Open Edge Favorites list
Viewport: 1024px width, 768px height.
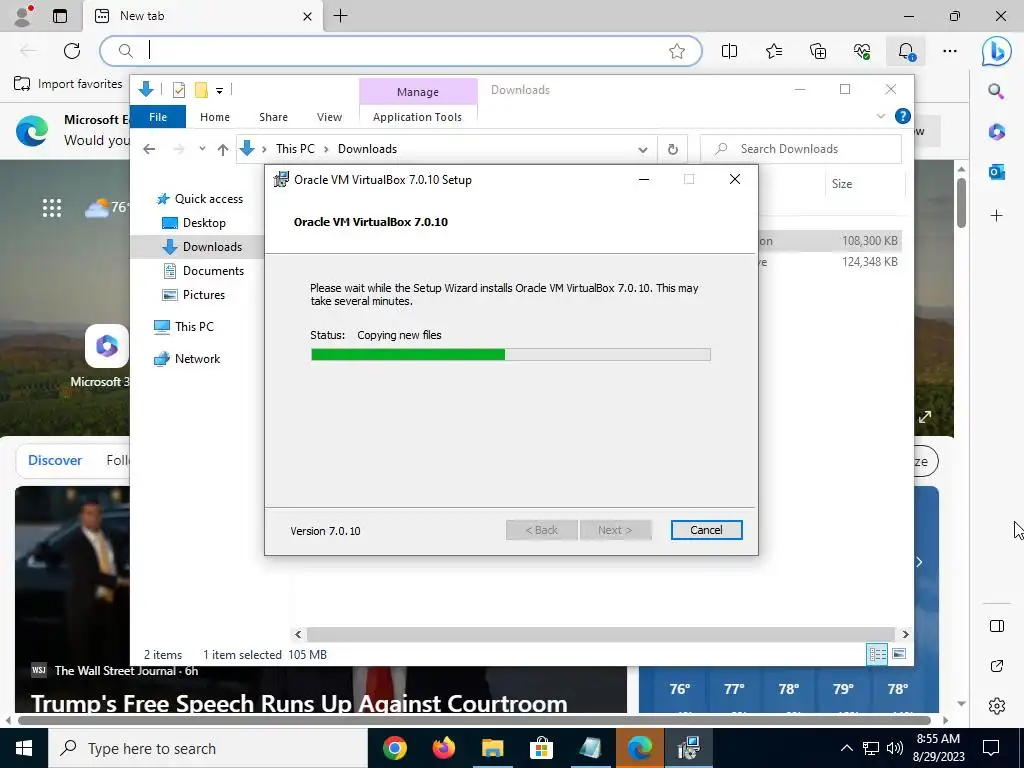coord(774,51)
